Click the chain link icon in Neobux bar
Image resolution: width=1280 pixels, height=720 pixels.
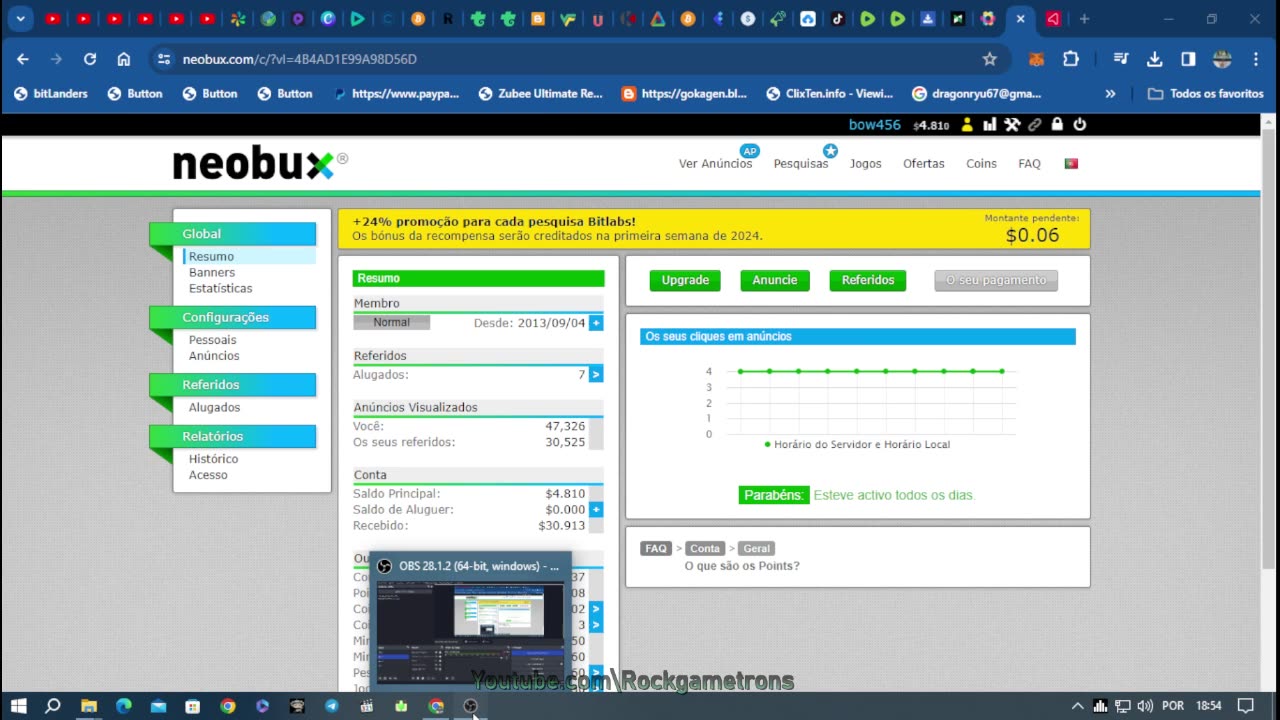coord(1035,125)
